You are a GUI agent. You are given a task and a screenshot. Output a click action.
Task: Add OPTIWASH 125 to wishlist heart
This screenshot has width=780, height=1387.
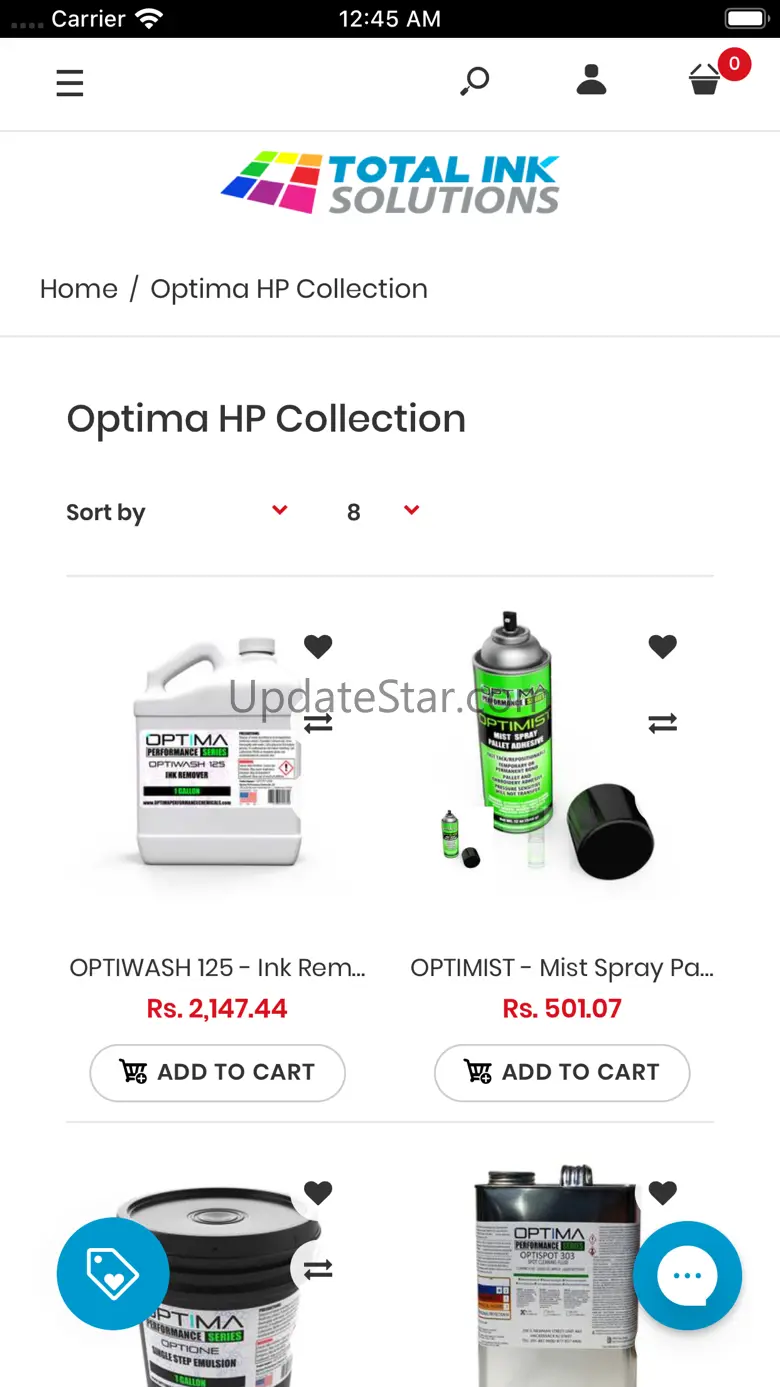[x=318, y=646]
